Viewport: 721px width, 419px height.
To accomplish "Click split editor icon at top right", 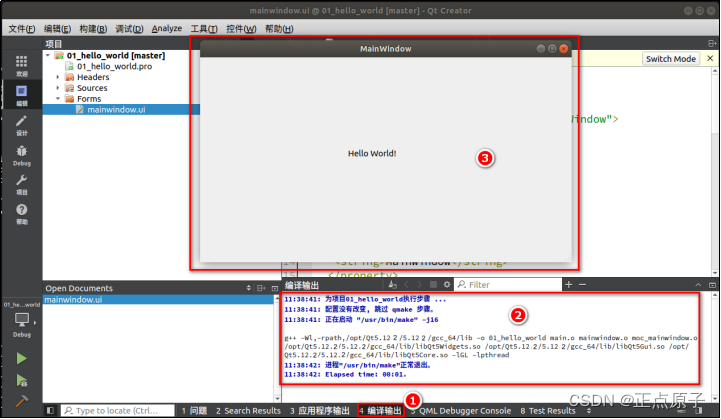I will tap(712, 43).
